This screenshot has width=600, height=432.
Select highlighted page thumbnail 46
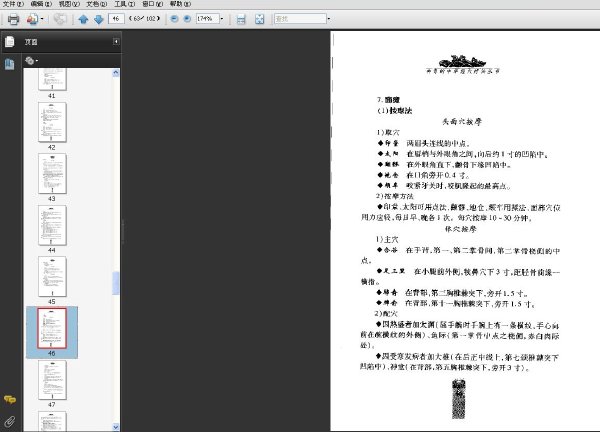tap(52, 328)
